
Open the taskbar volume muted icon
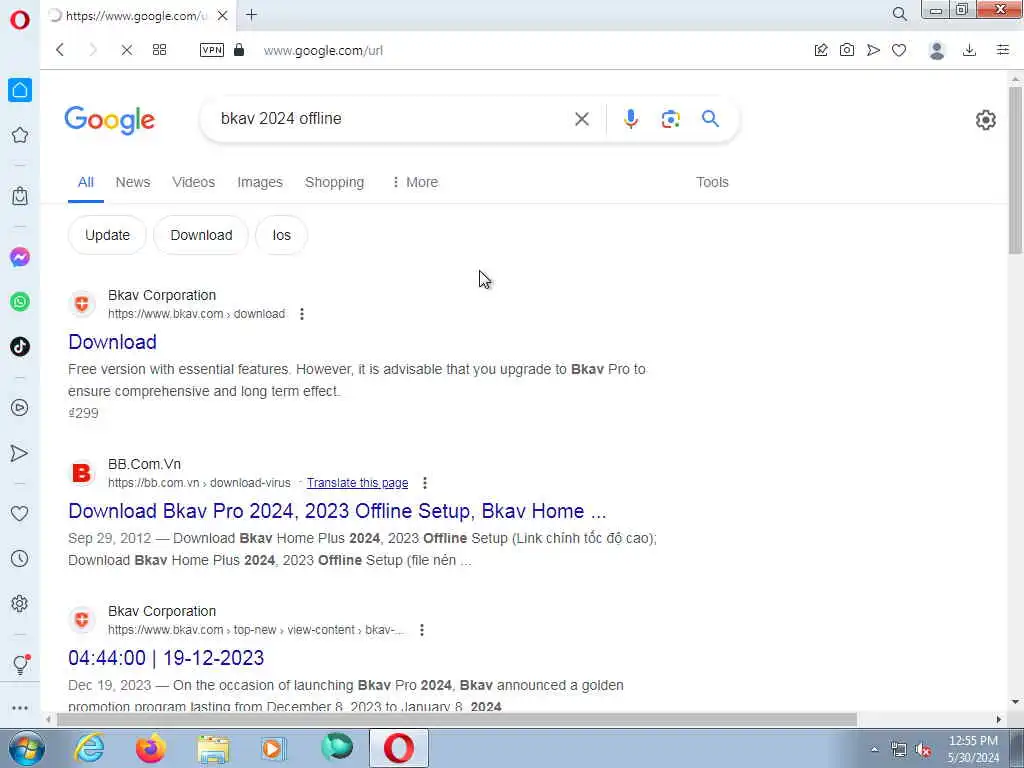(x=923, y=750)
